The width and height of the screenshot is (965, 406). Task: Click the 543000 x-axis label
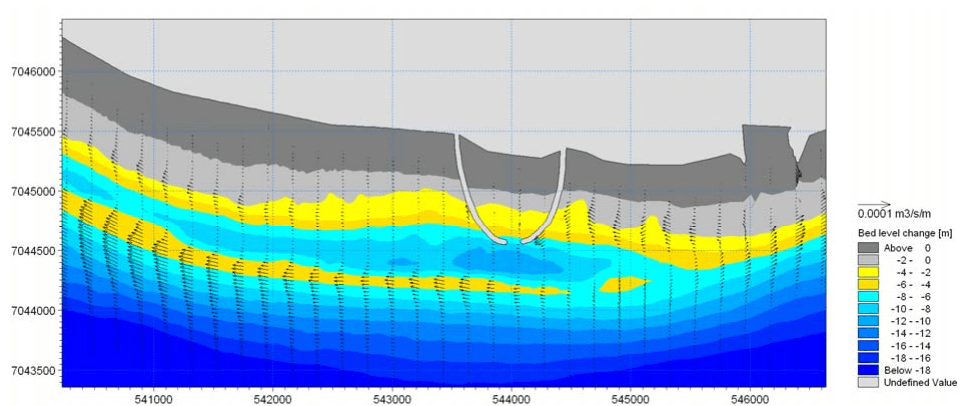[x=392, y=398]
